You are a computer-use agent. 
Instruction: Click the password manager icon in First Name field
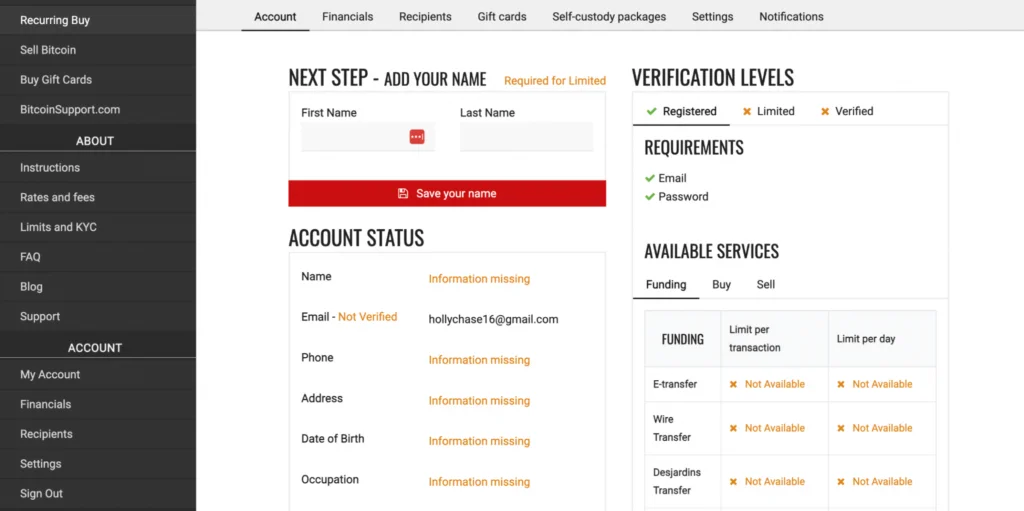417,137
